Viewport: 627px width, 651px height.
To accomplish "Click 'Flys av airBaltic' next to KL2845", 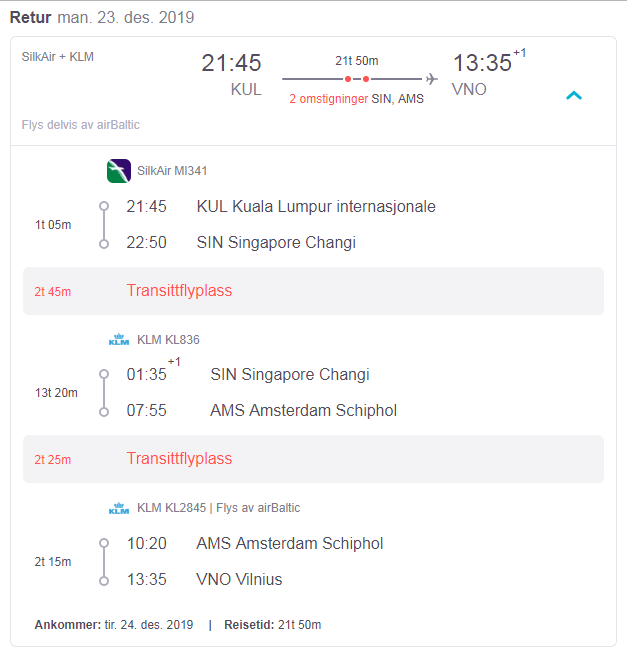I will click(258, 508).
